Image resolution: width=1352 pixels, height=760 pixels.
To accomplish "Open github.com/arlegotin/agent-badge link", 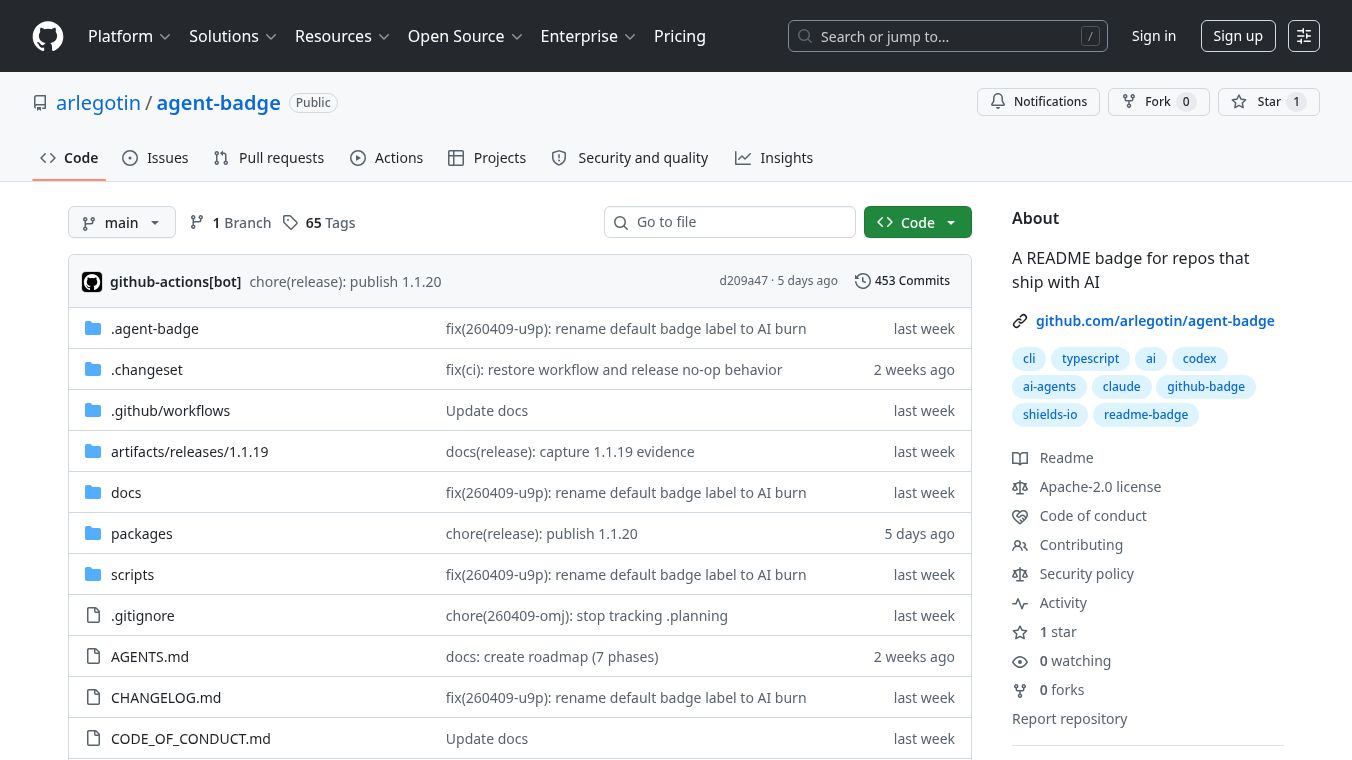I will tap(1154, 321).
